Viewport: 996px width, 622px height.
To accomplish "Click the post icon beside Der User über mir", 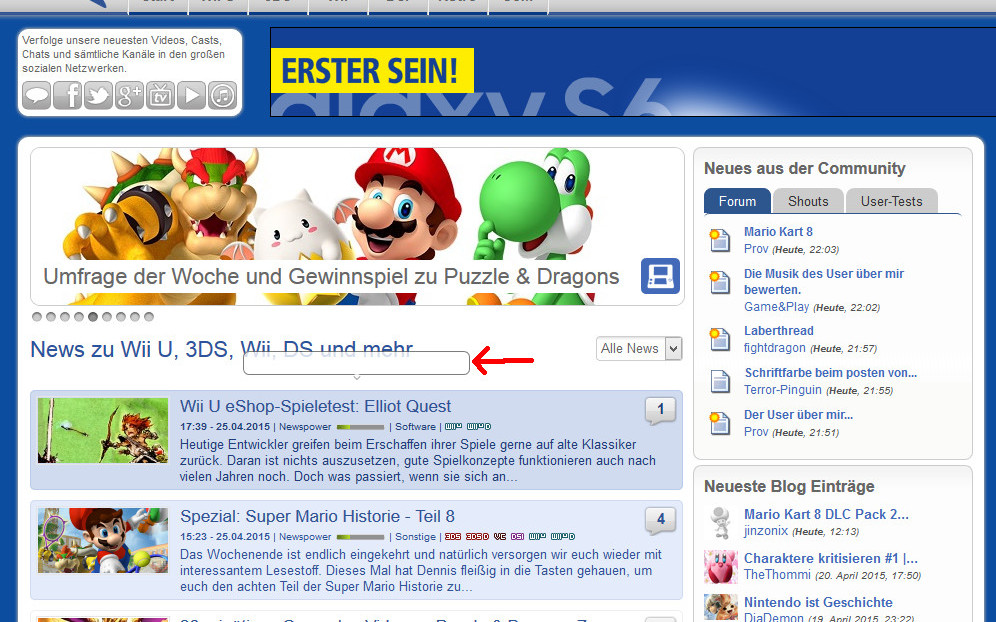I will point(720,423).
